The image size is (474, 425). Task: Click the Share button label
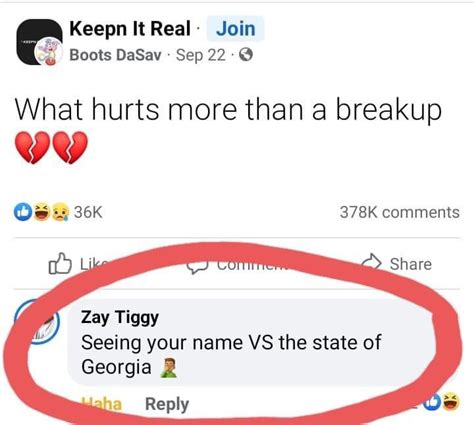411,264
